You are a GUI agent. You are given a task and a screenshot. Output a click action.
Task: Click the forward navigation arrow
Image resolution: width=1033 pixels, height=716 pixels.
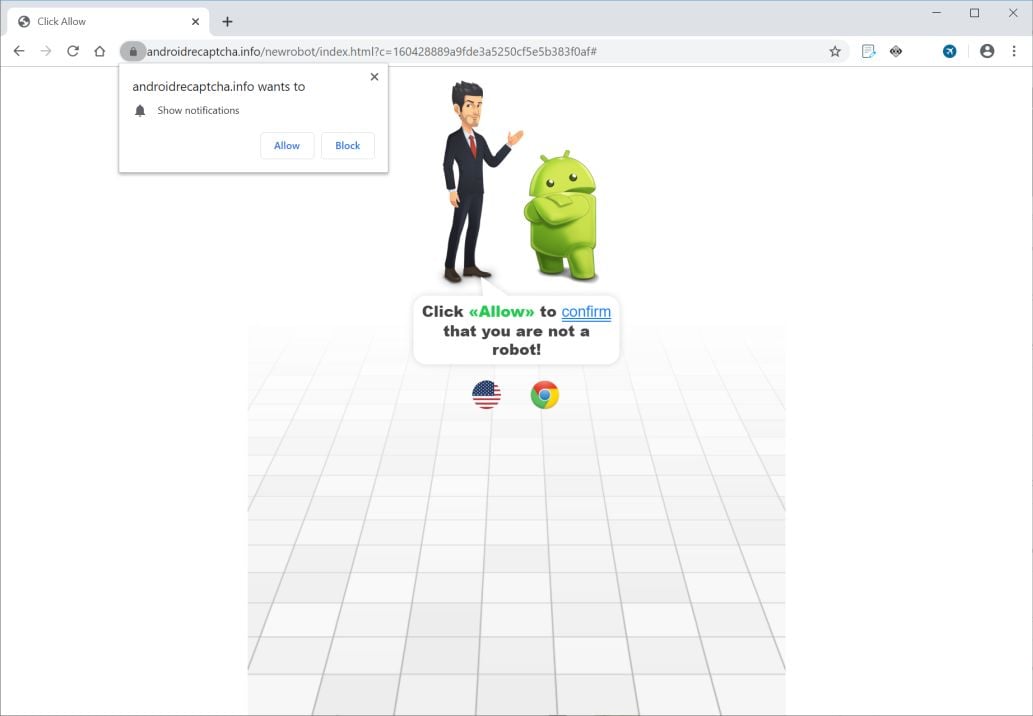click(45, 51)
